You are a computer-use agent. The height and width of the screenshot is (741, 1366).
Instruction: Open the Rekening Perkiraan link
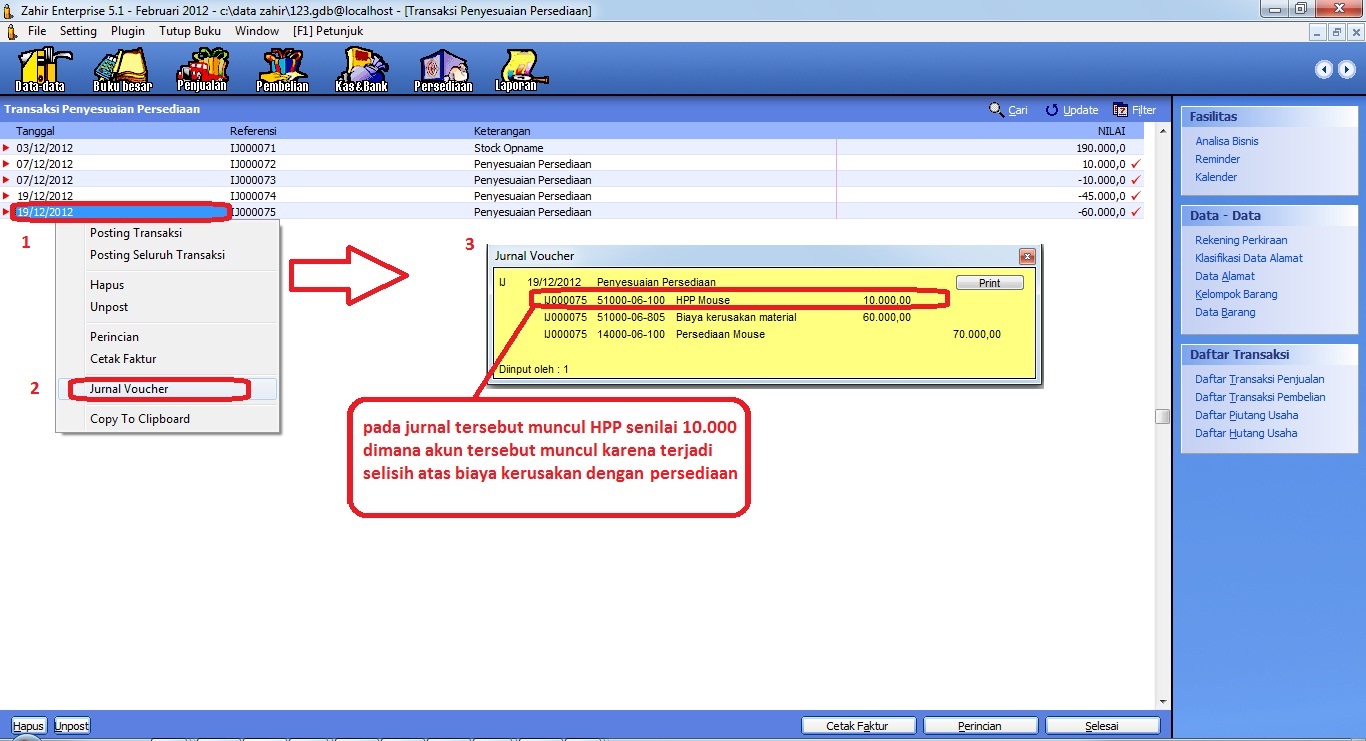[x=1241, y=240]
